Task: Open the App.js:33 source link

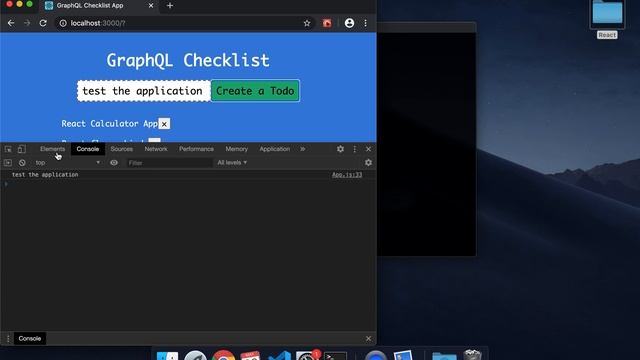Action: [x=347, y=175]
